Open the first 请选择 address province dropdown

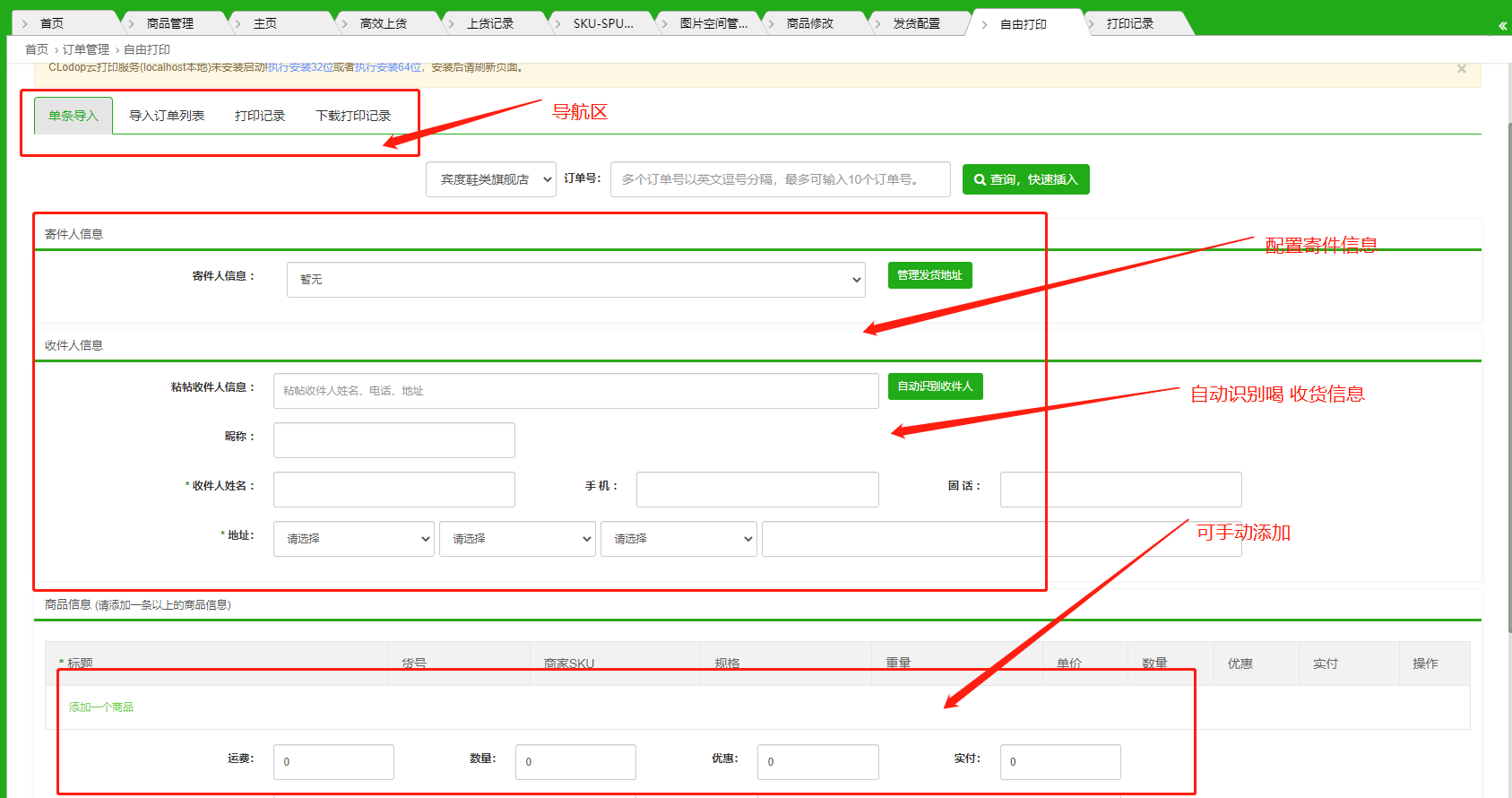coord(353,539)
